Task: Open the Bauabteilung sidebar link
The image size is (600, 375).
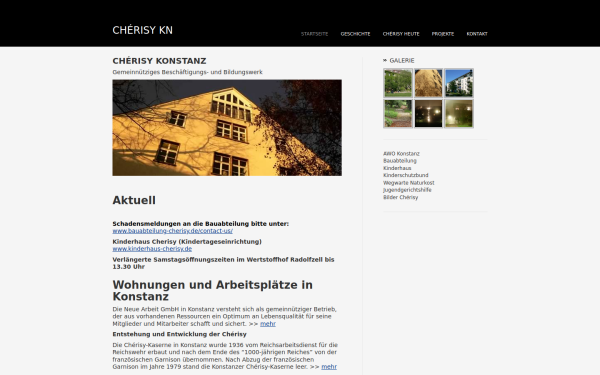Action: 400,161
